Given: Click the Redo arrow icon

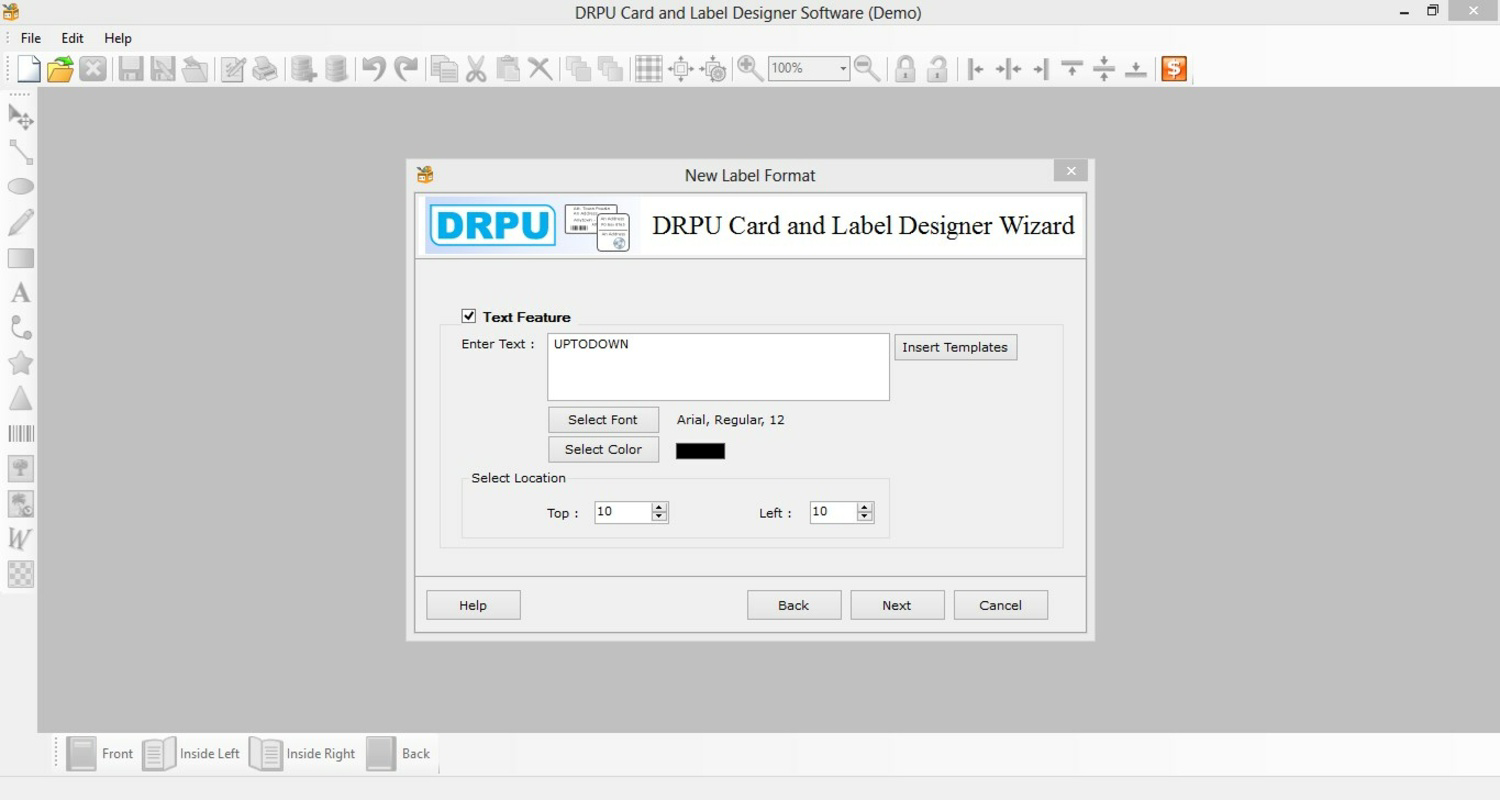Looking at the screenshot, I should 405,68.
